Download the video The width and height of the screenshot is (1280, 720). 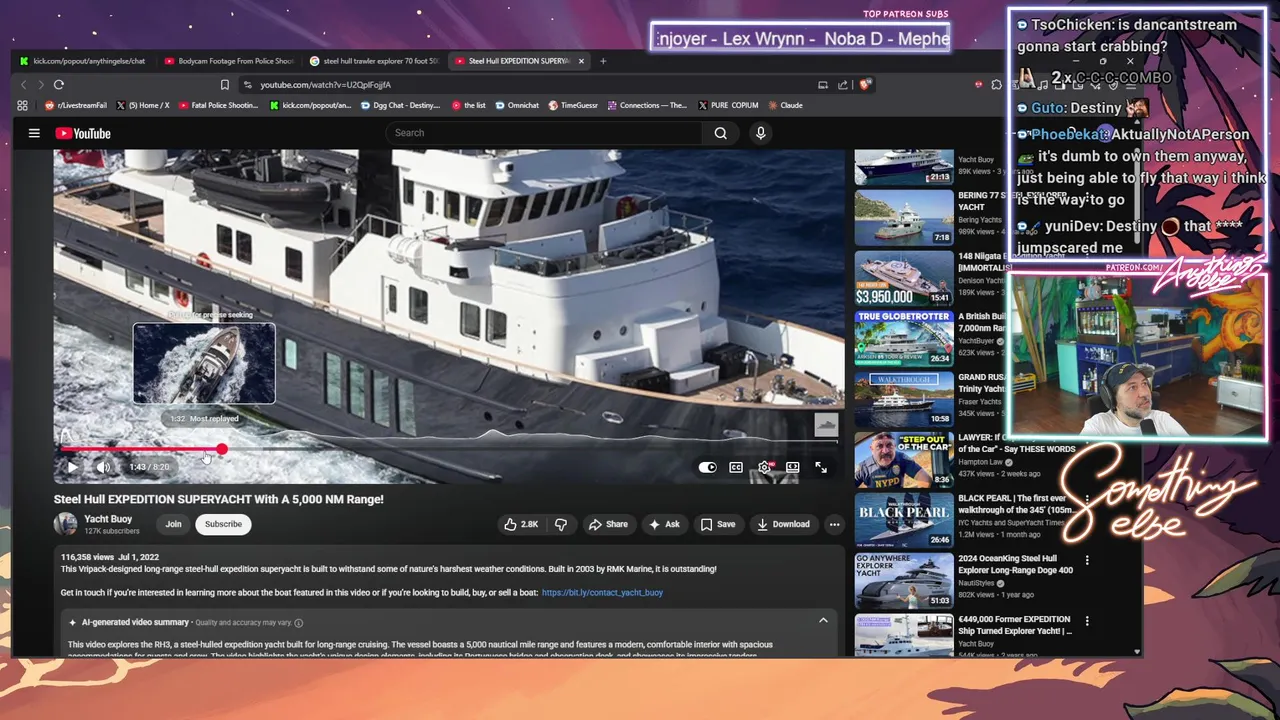tap(783, 524)
